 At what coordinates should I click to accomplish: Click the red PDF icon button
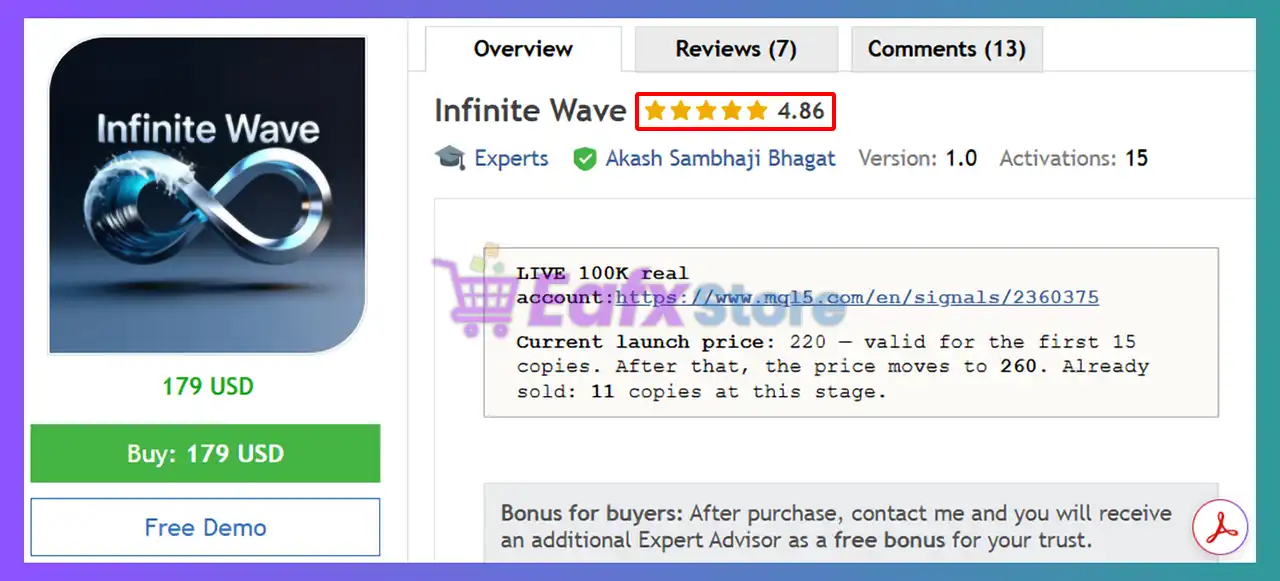(x=1221, y=526)
